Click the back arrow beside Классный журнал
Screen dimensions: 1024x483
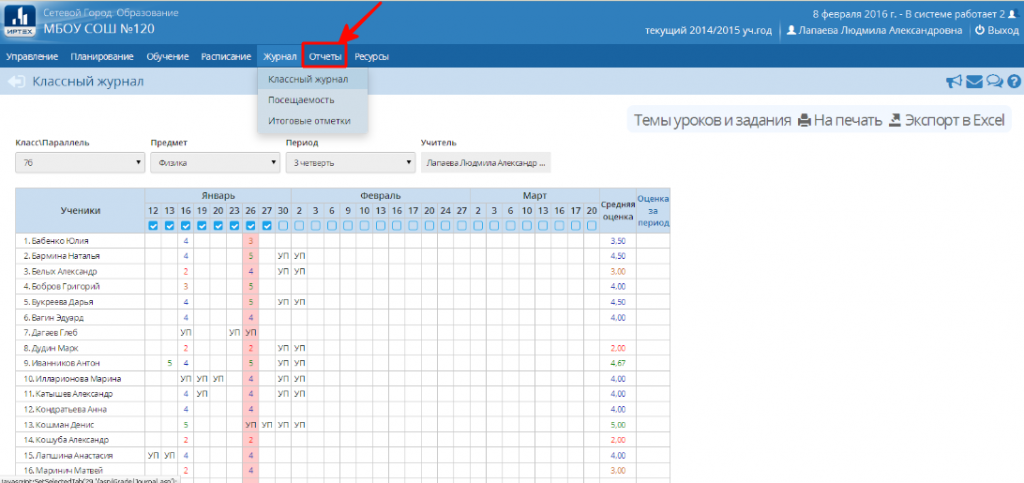point(16,82)
